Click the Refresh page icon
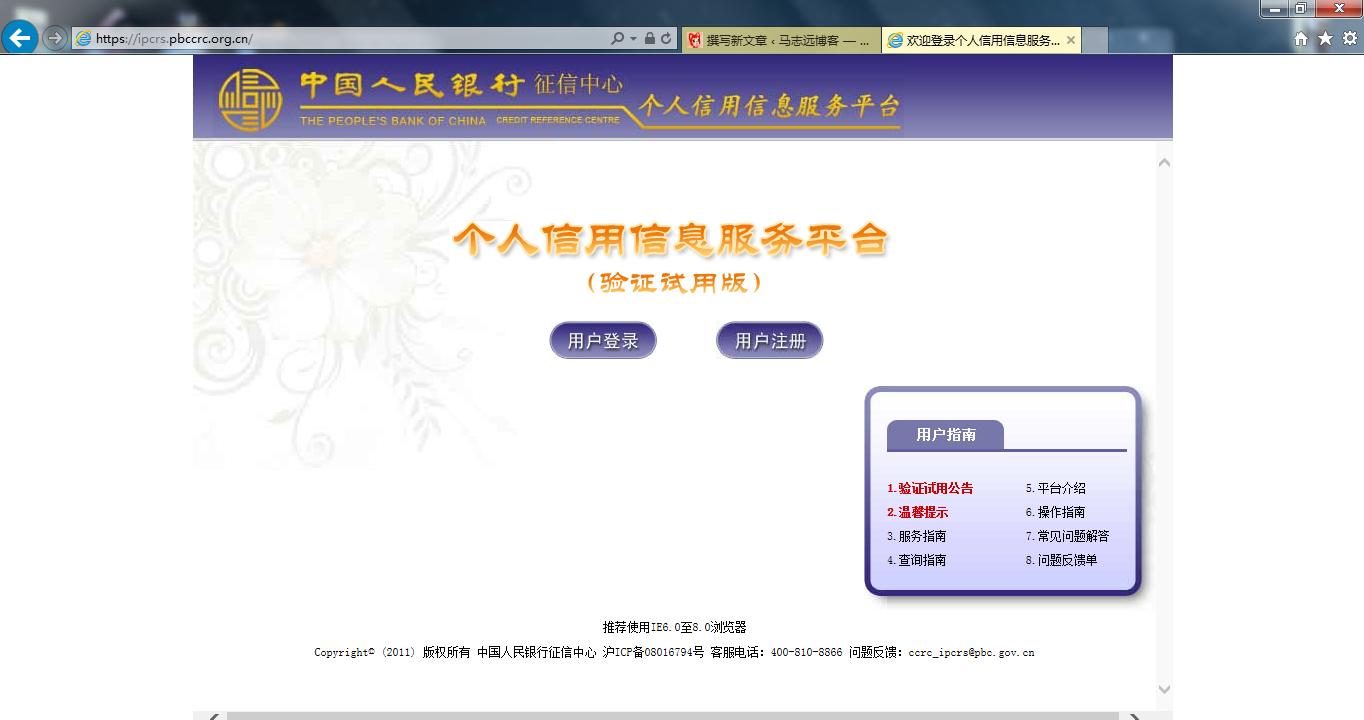The image size is (1364, 720). click(666, 38)
